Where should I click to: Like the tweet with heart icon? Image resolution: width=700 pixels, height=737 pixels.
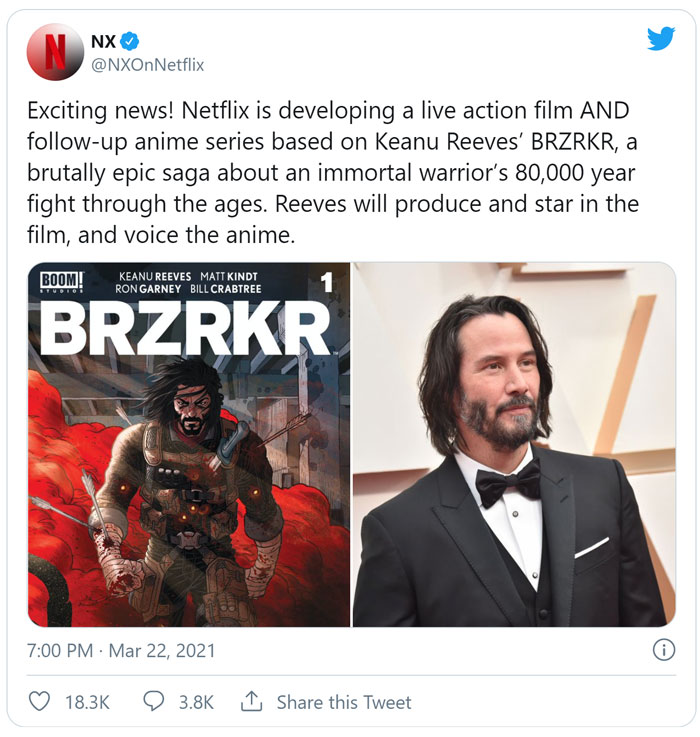tap(39, 701)
